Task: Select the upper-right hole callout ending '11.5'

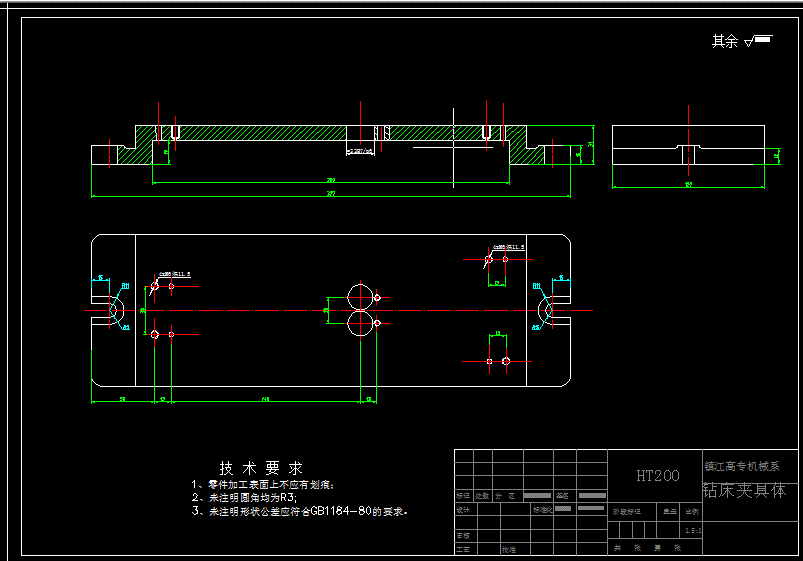Action: [x=509, y=247]
